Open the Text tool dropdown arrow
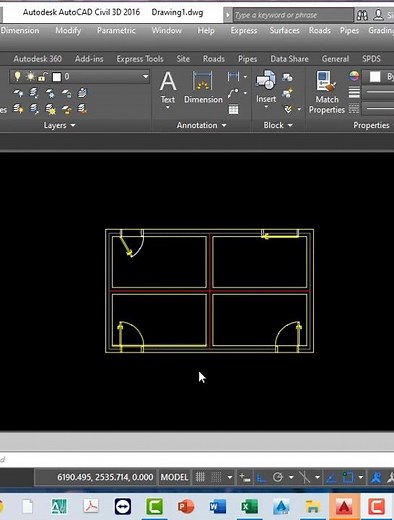The height and width of the screenshot is (520, 394). pos(168,108)
